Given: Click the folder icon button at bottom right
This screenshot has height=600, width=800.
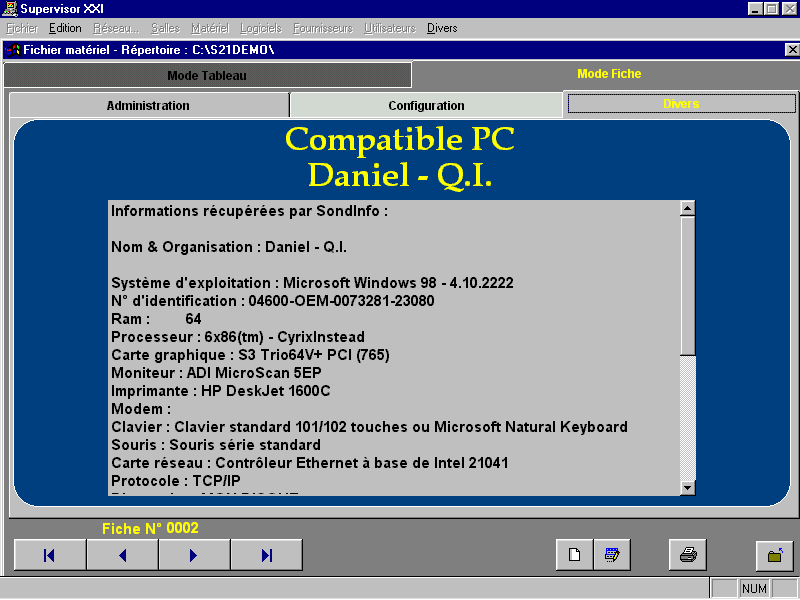Looking at the screenshot, I should click(x=774, y=555).
